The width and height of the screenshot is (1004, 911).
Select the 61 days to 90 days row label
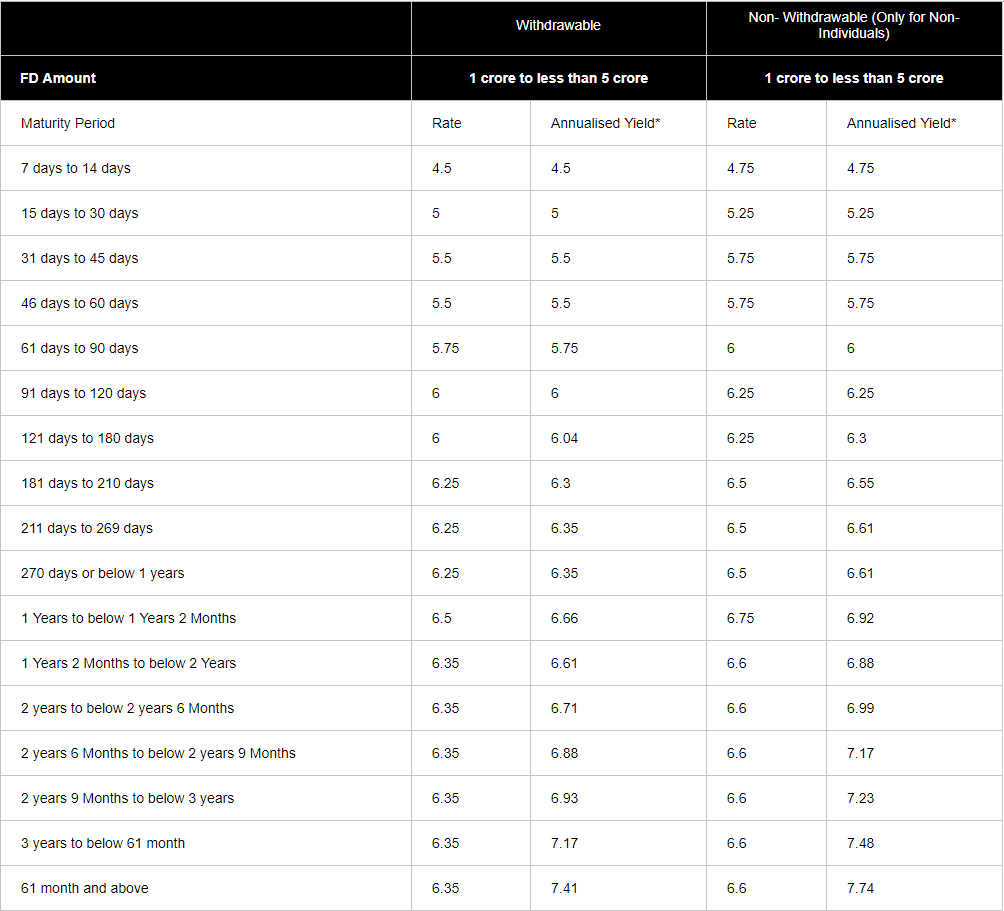[x=79, y=348]
